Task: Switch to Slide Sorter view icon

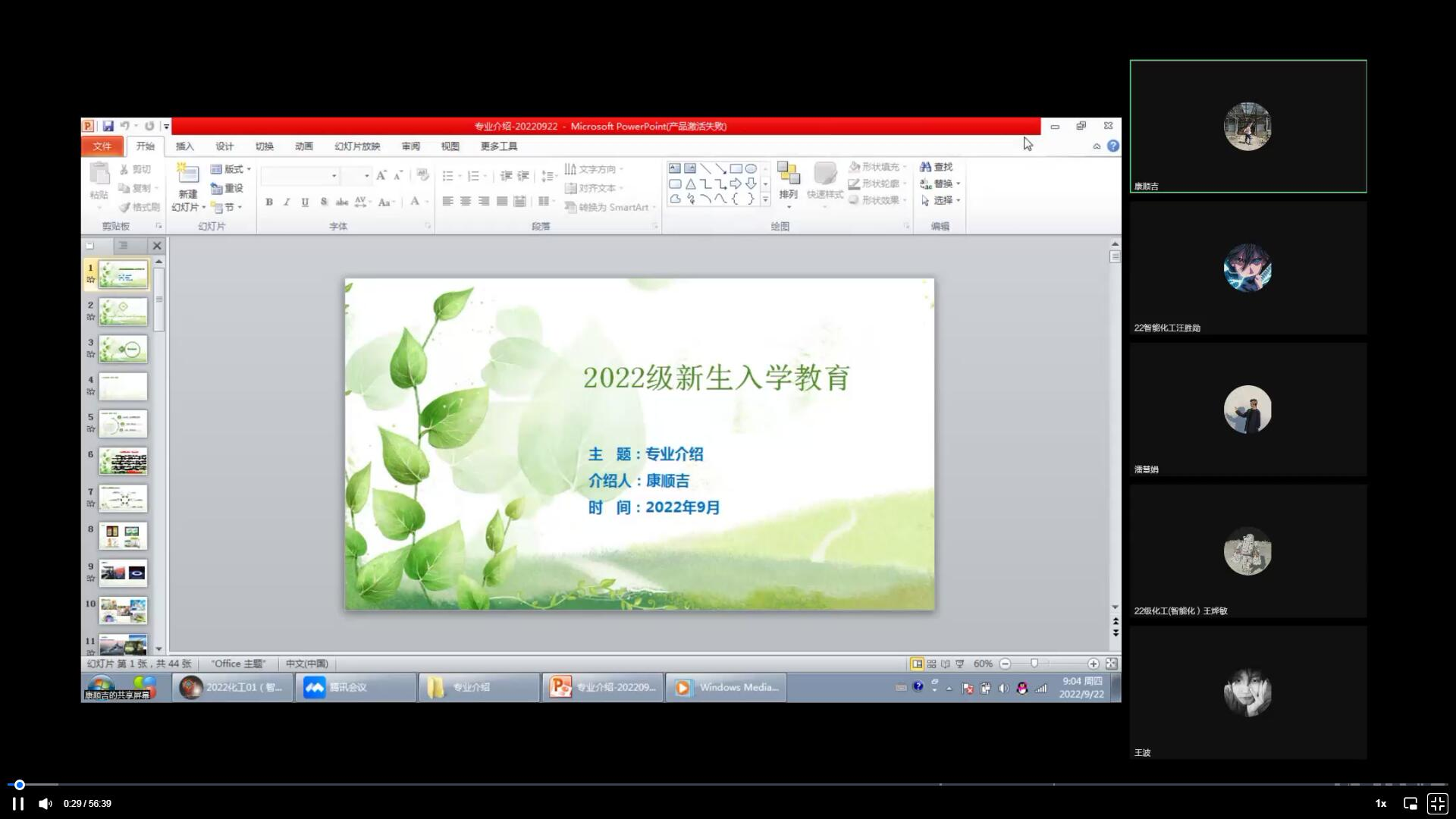Action: pos(931,664)
